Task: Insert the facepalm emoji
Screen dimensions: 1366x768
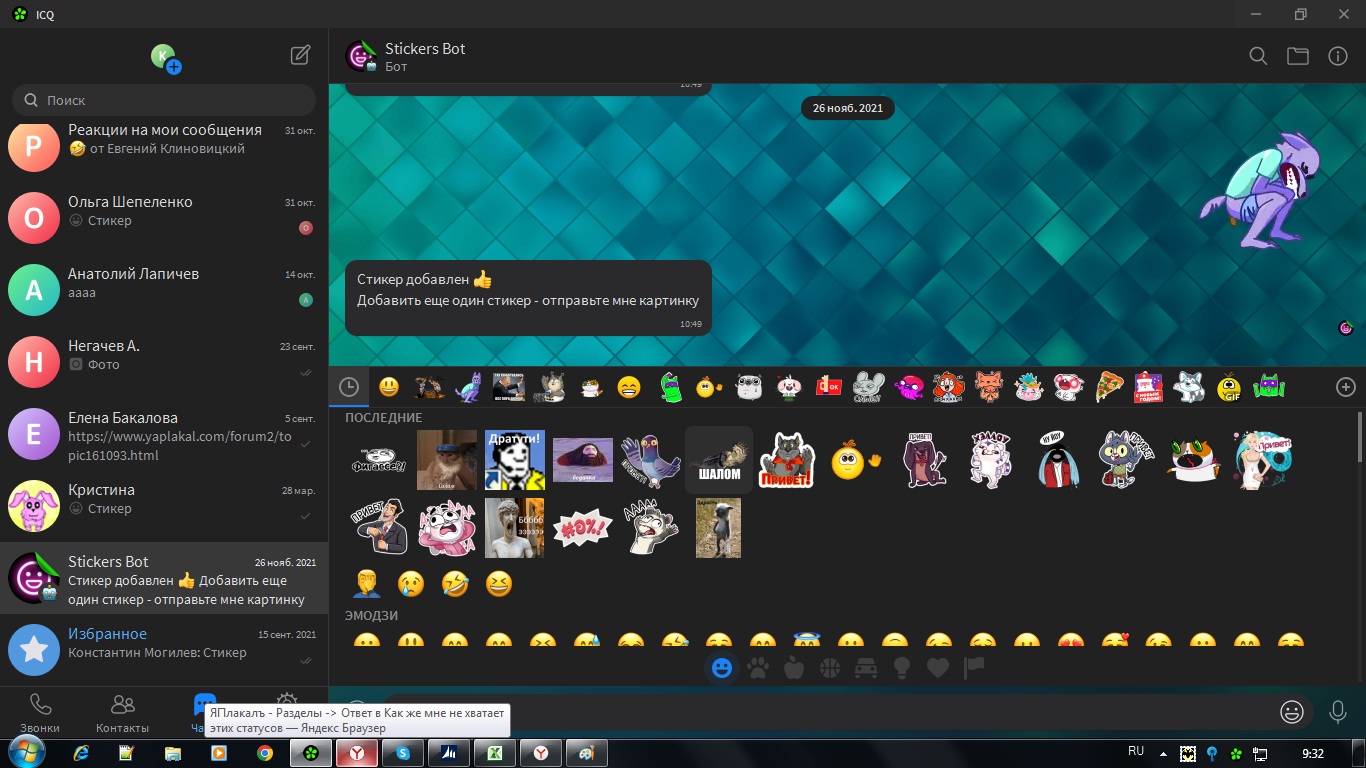Action: tap(367, 583)
